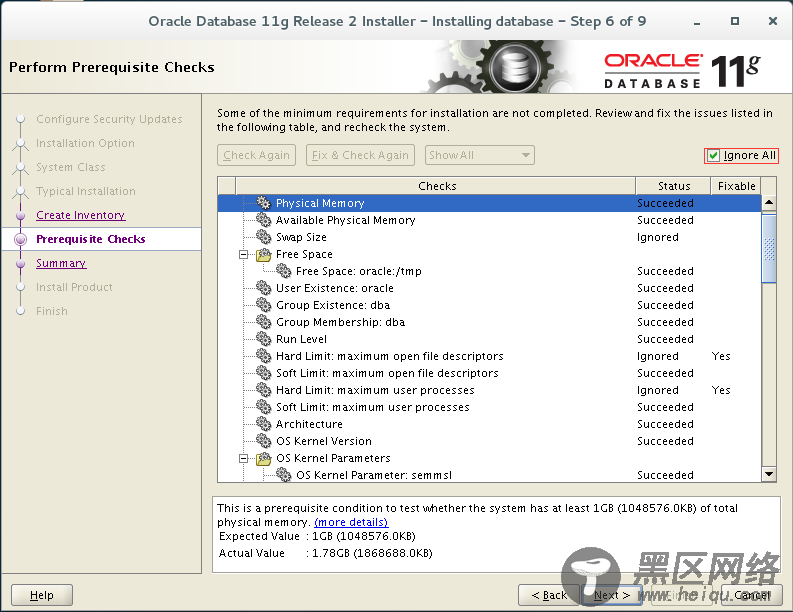Click the gear icon beside Swap Size
The height and width of the screenshot is (612, 793).
point(263,237)
